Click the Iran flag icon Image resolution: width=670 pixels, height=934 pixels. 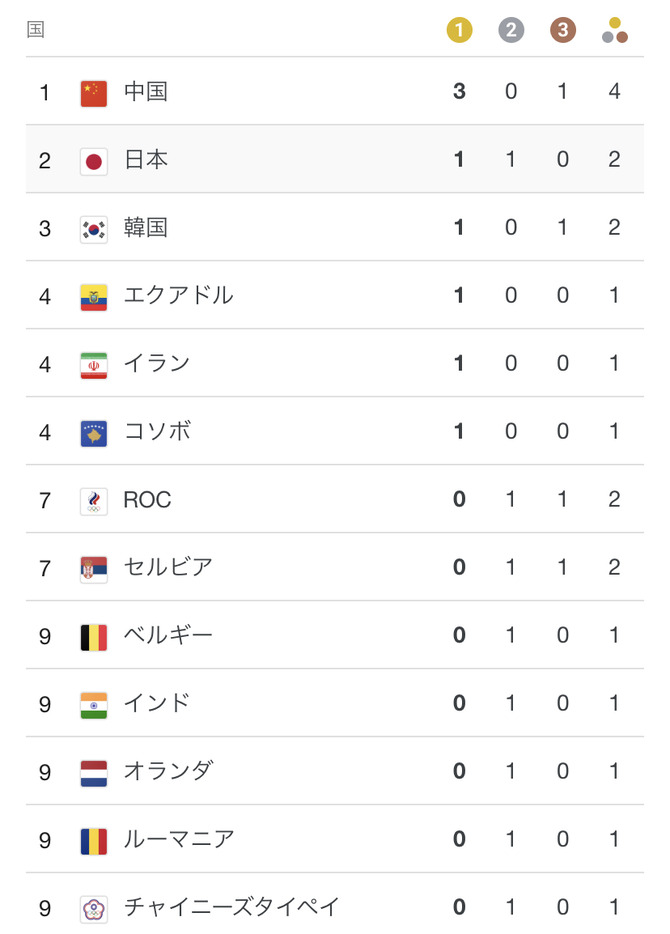pos(94,365)
